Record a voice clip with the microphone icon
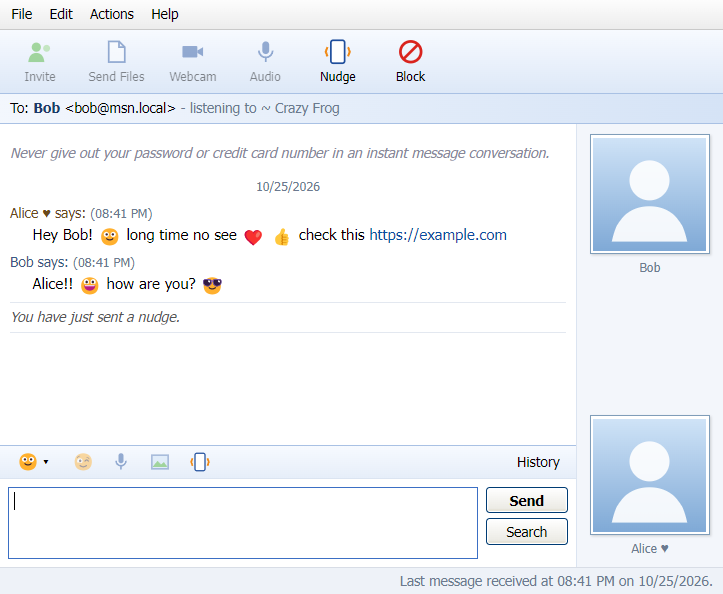This screenshot has width=723, height=594. coord(121,462)
